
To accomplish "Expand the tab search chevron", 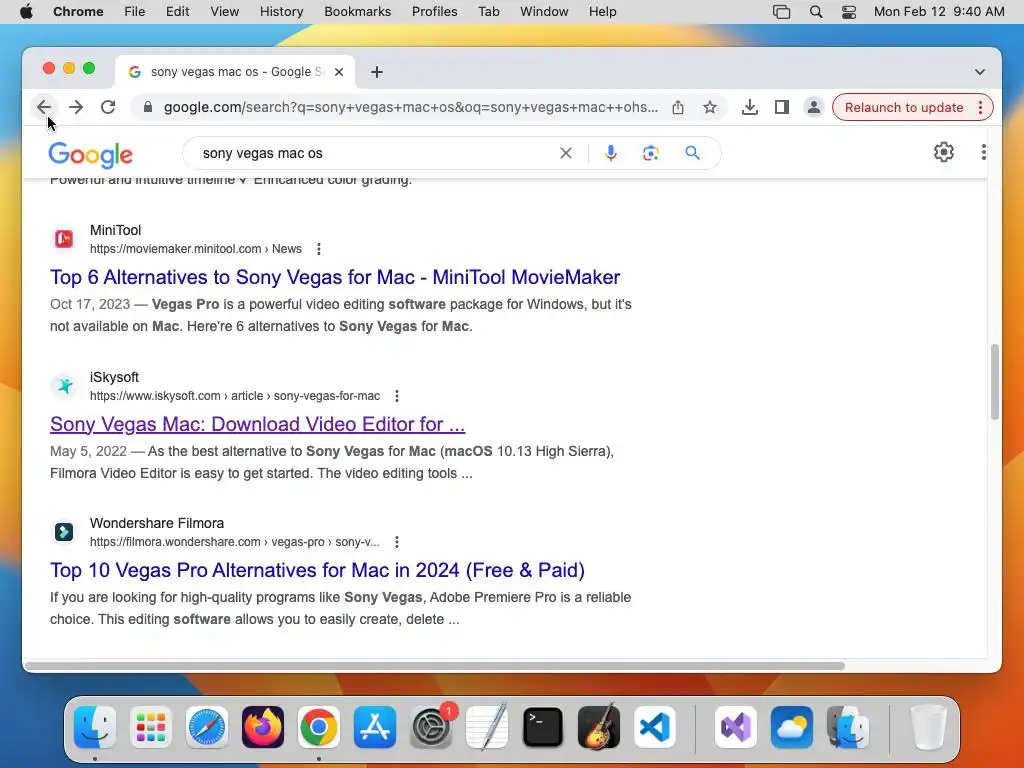I will [x=980, y=72].
